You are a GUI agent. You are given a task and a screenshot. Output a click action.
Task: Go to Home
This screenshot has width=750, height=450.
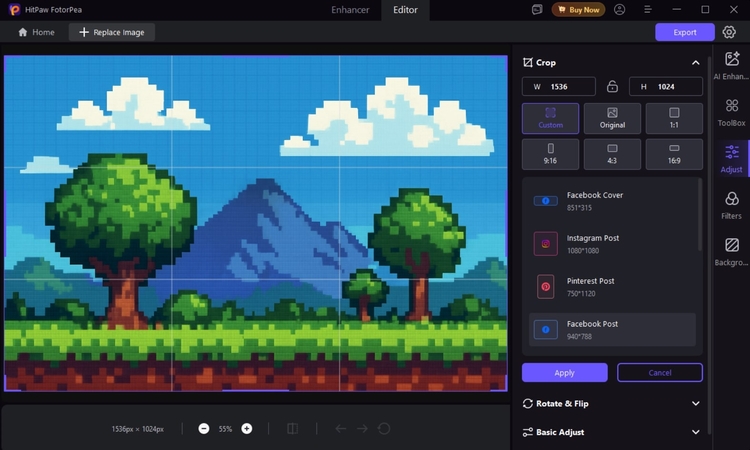click(x=36, y=32)
